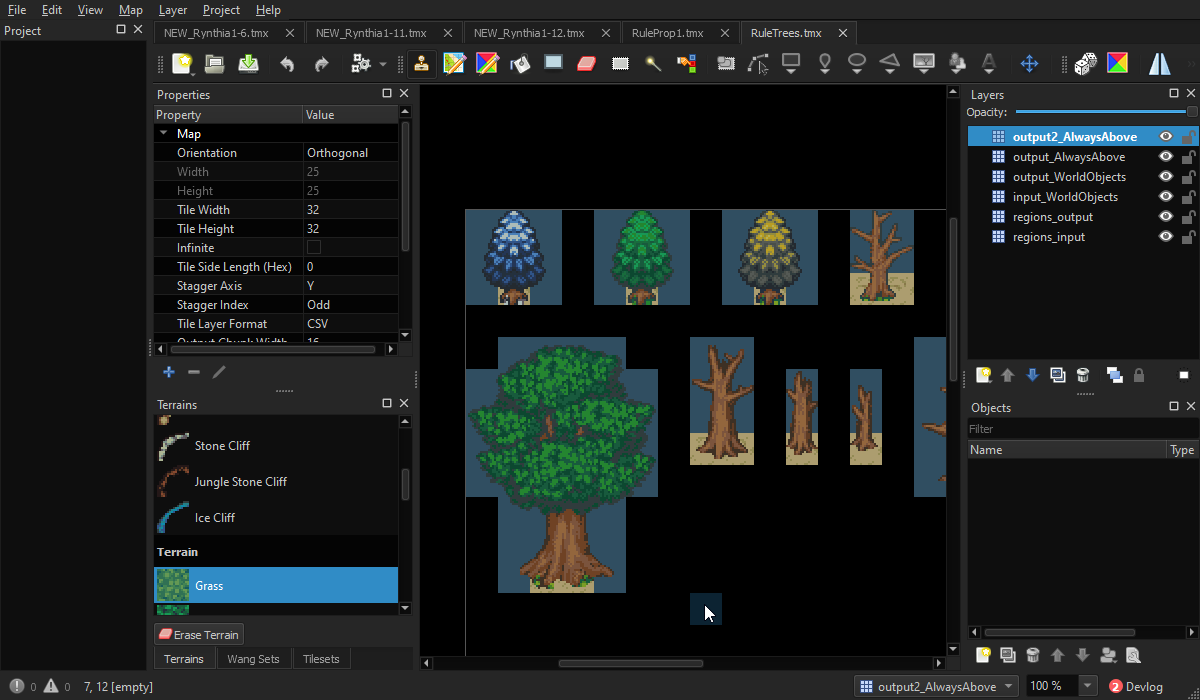Image resolution: width=1200 pixels, height=700 pixels.
Task: Click the Erase Terrain button
Action: click(199, 635)
